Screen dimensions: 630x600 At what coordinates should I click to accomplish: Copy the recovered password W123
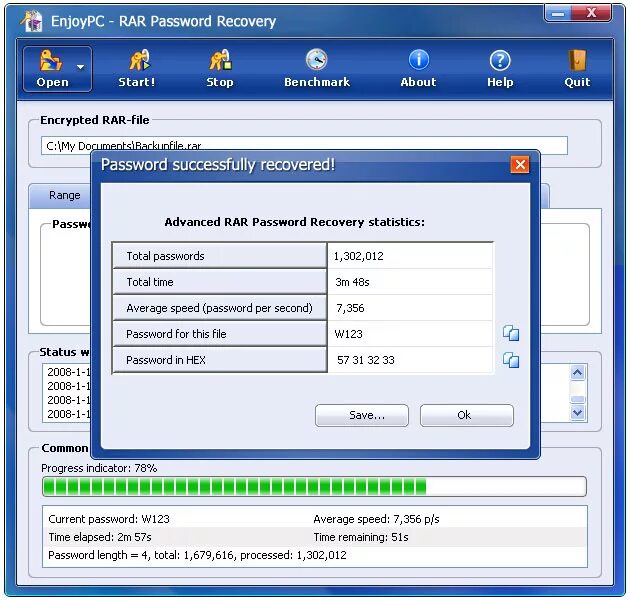(511, 333)
